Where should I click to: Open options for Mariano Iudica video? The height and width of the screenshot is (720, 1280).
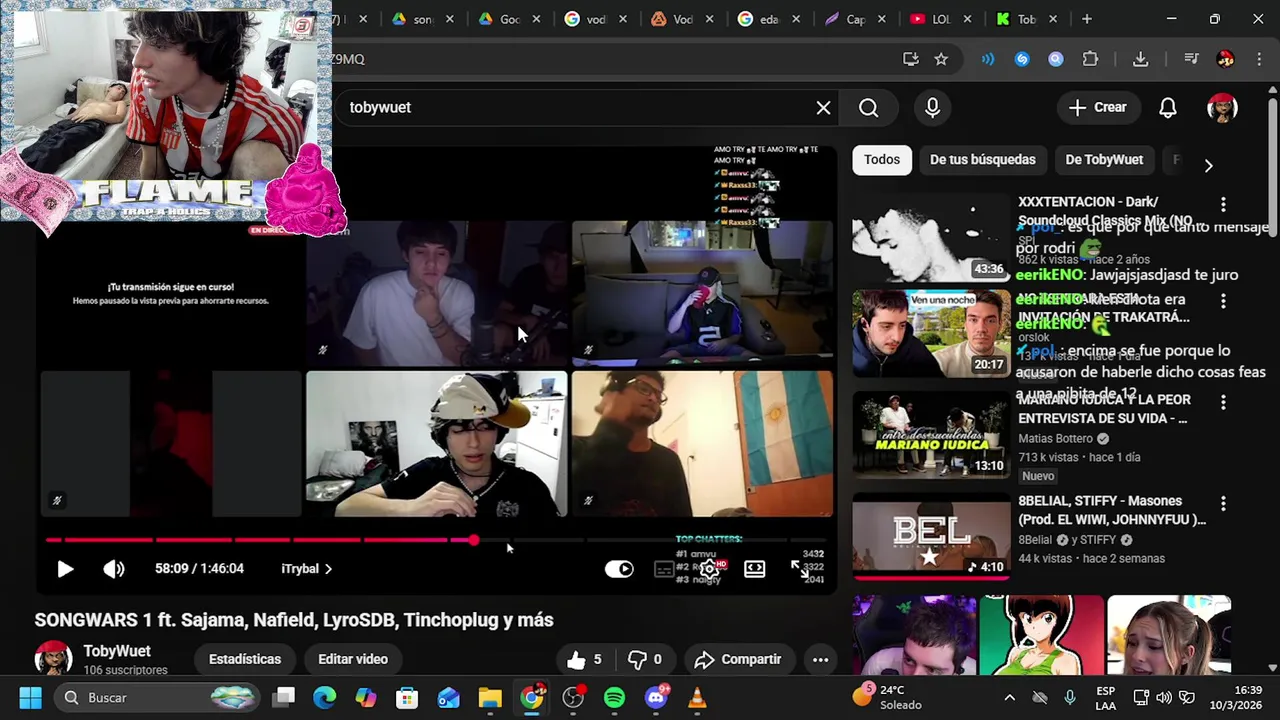coord(1223,402)
